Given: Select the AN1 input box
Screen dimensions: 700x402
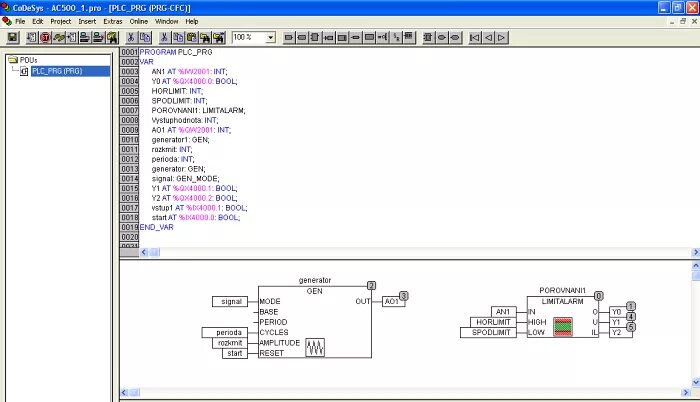Looking at the screenshot, I should (x=504, y=312).
